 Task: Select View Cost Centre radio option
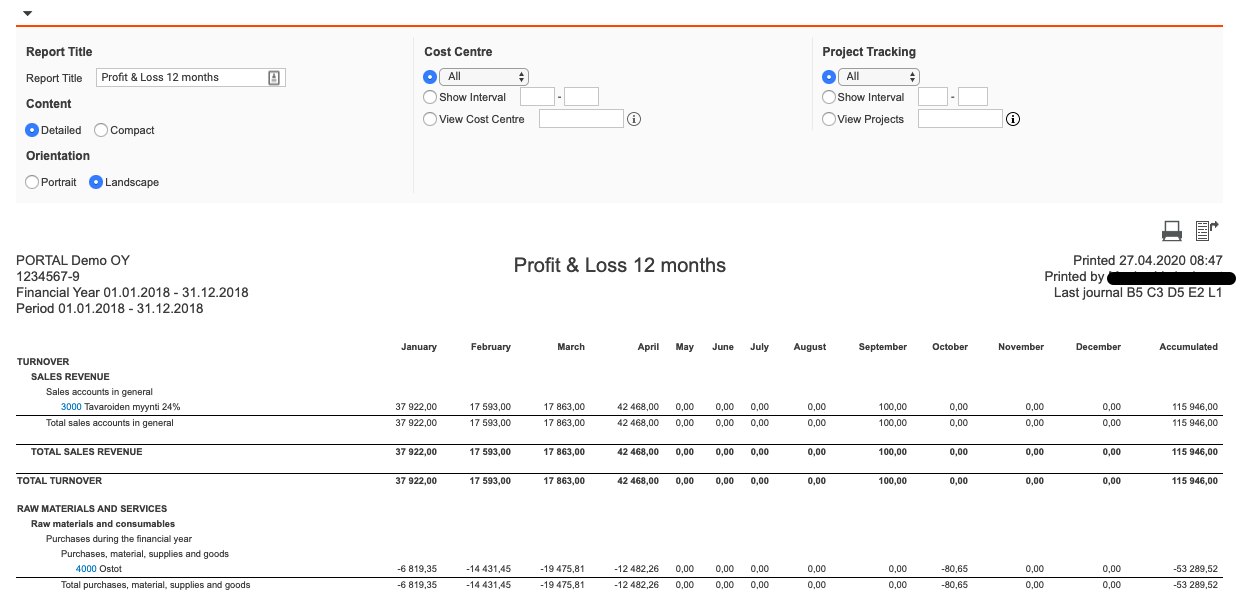point(430,119)
